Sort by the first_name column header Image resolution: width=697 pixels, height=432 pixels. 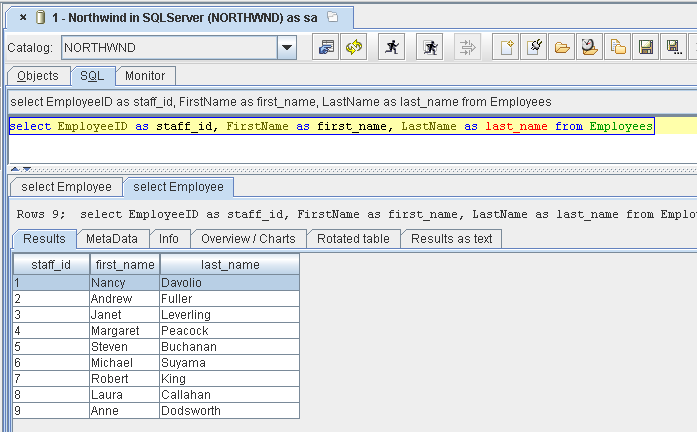(125, 265)
